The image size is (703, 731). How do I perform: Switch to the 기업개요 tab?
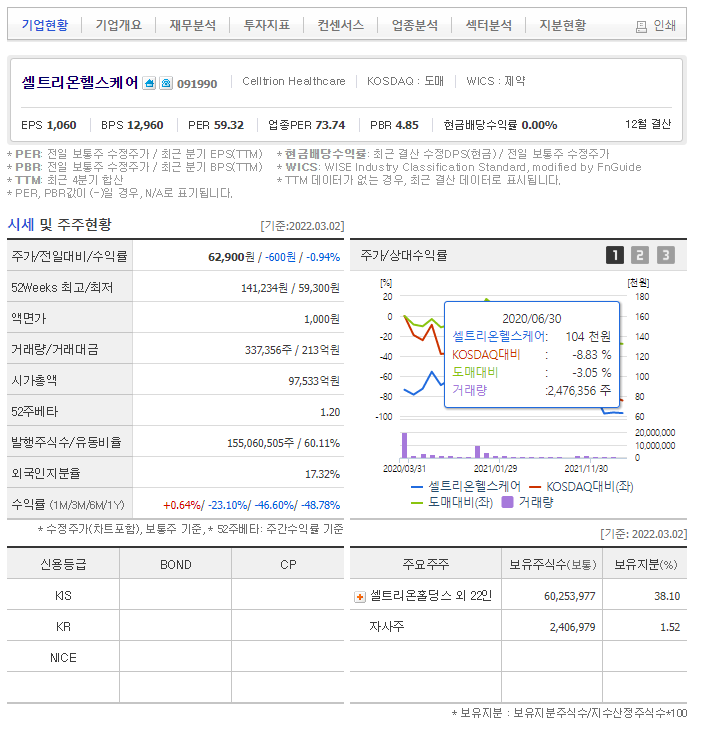(x=118, y=25)
